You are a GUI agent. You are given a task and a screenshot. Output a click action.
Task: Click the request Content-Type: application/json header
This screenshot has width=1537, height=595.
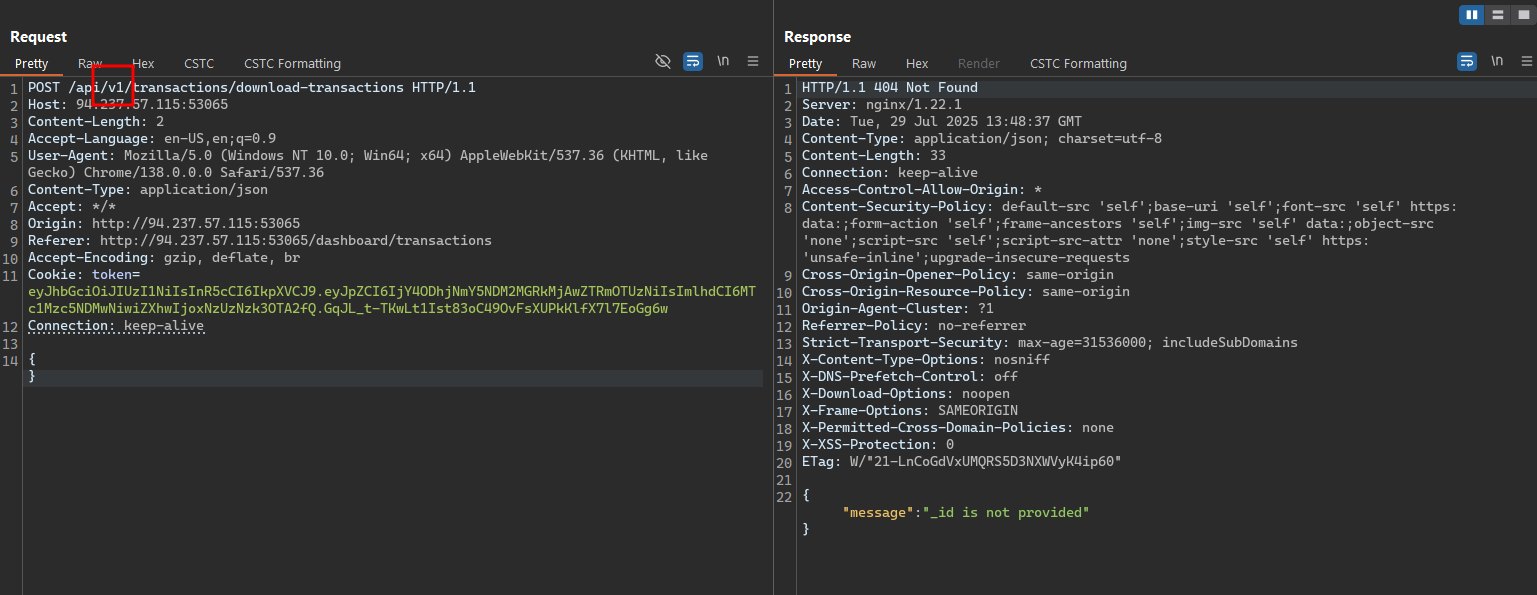tap(148, 189)
